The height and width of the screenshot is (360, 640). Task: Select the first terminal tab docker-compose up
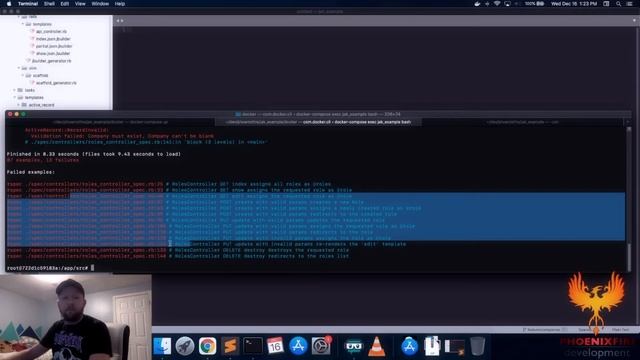(110, 122)
